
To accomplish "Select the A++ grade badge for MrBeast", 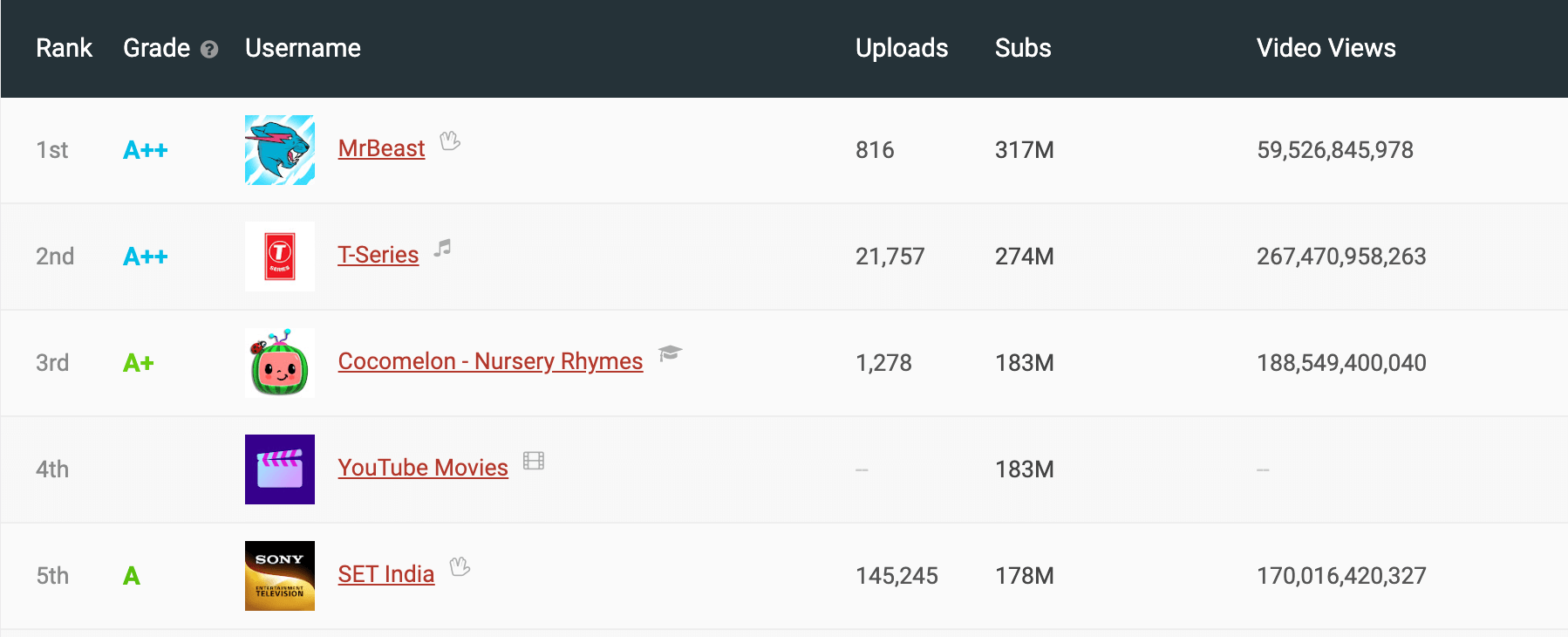I will click(x=144, y=149).
